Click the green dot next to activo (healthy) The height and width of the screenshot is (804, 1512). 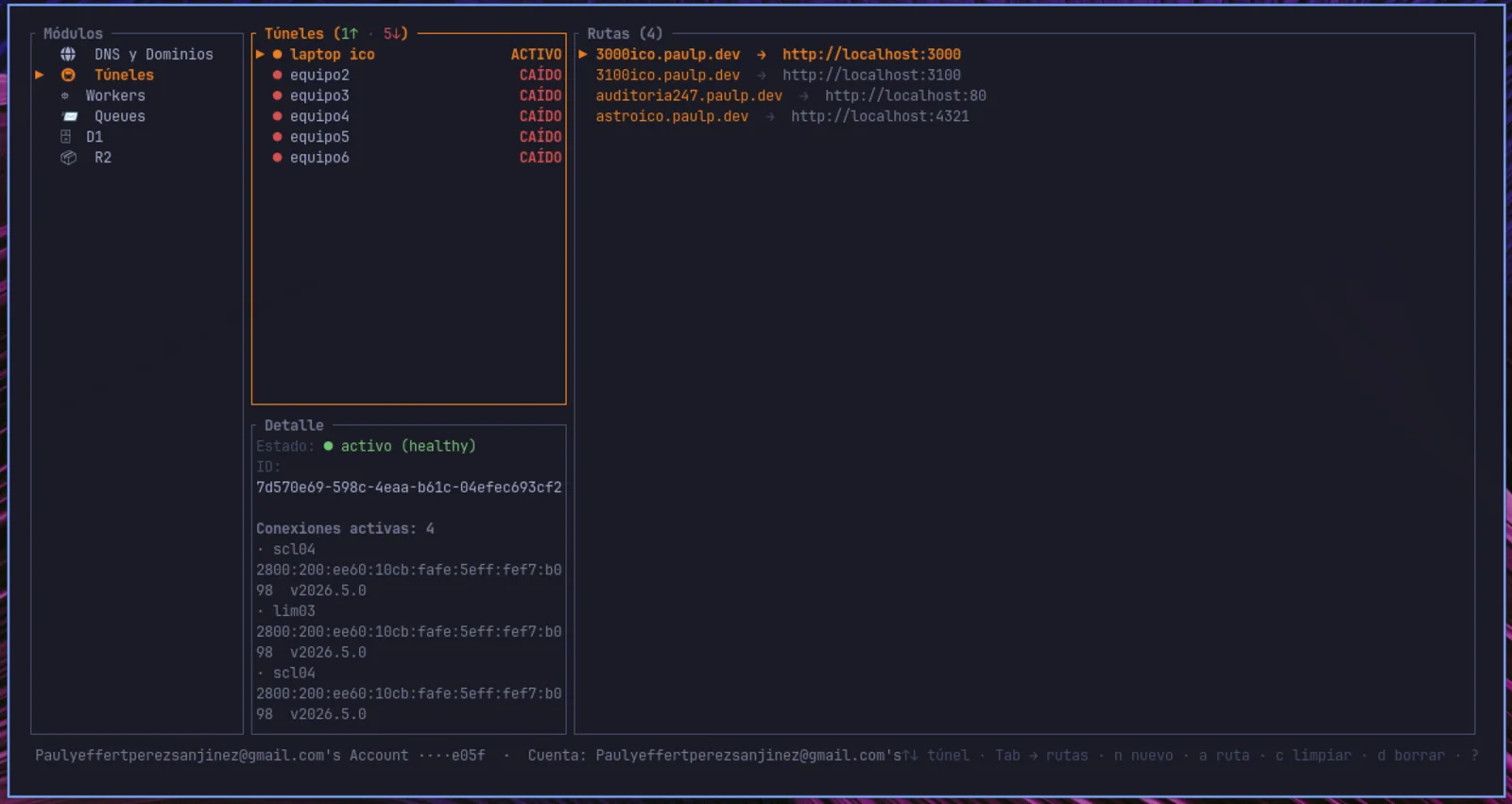(328, 446)
